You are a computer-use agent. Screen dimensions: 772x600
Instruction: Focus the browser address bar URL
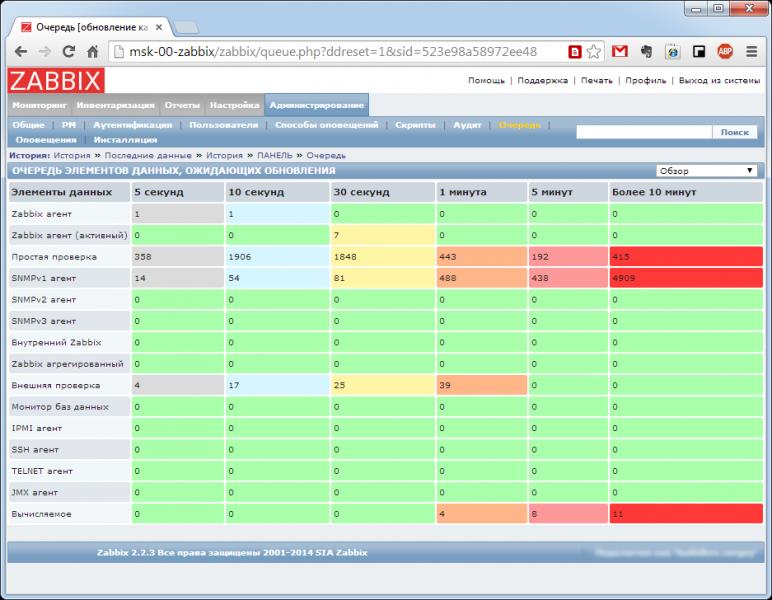click(x=332, y=51)
